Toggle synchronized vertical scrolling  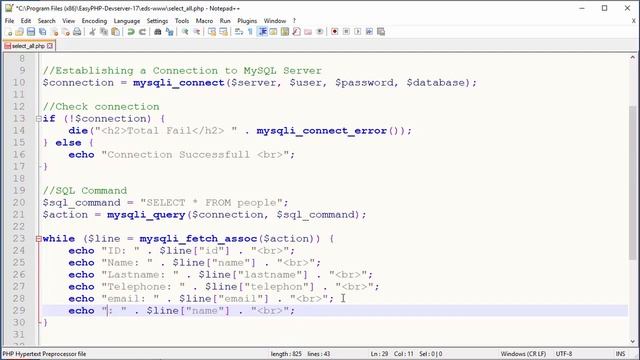point(212,32)
